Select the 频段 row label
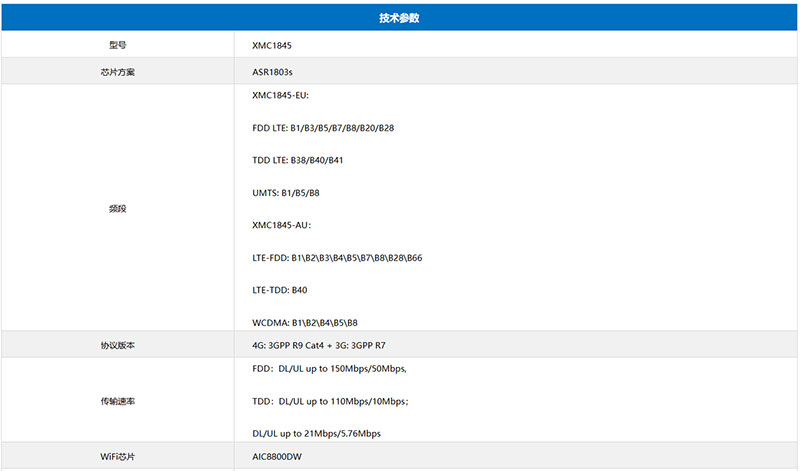Image resolution: width=800 pixels, height=471 pixels. pyautogui.click(x=118, y=209)
